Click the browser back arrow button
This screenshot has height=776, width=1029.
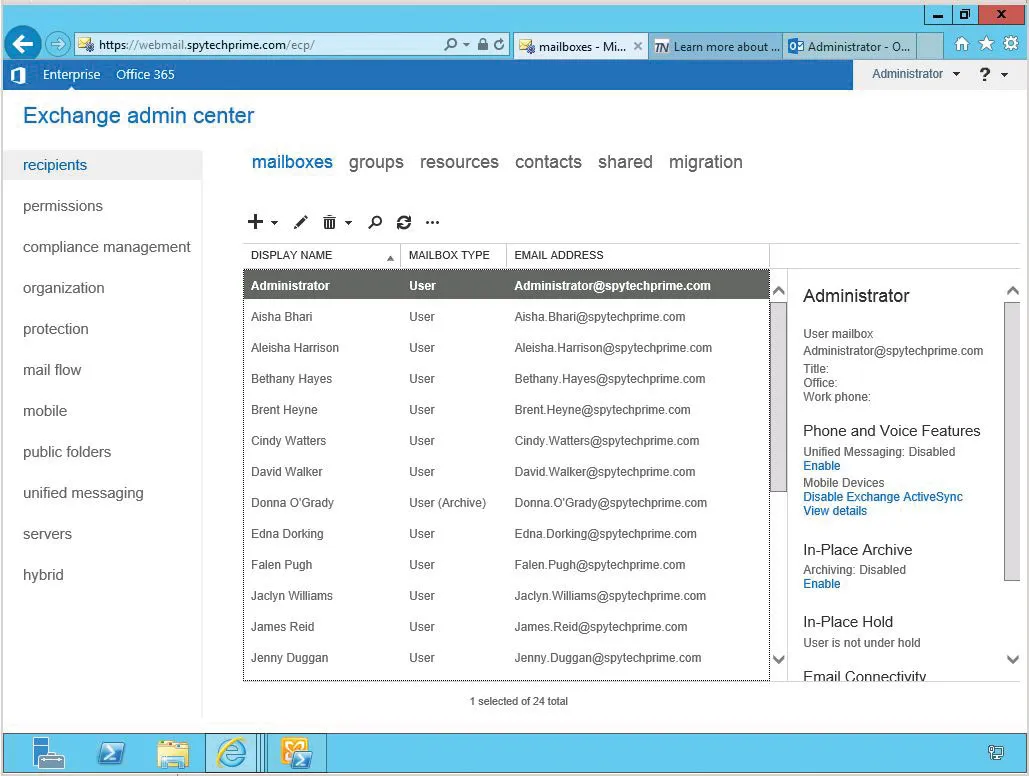tap(23, 45)
